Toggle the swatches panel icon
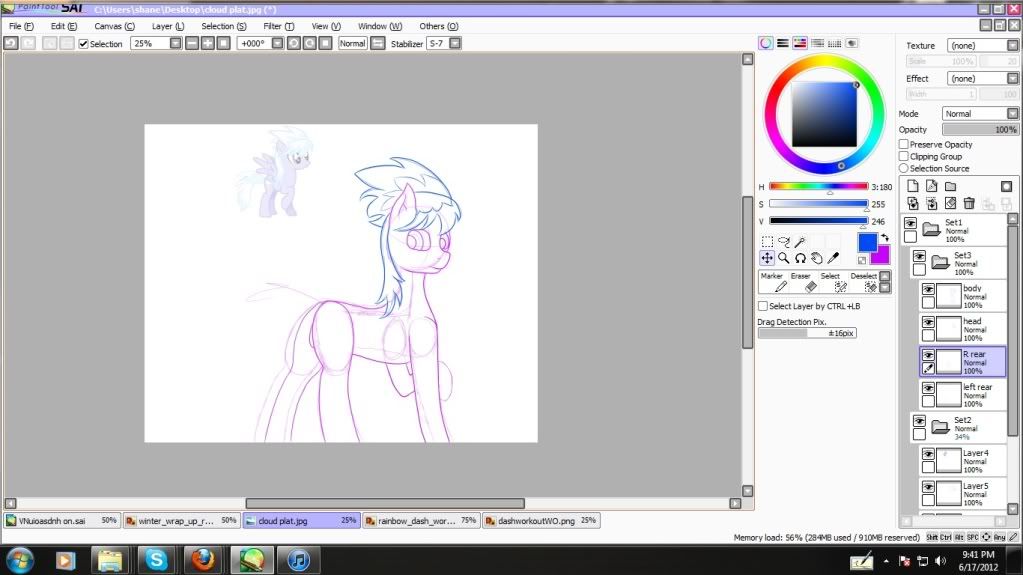The height and width of the screenshot is (575, 1023). [x=834, y=43]
